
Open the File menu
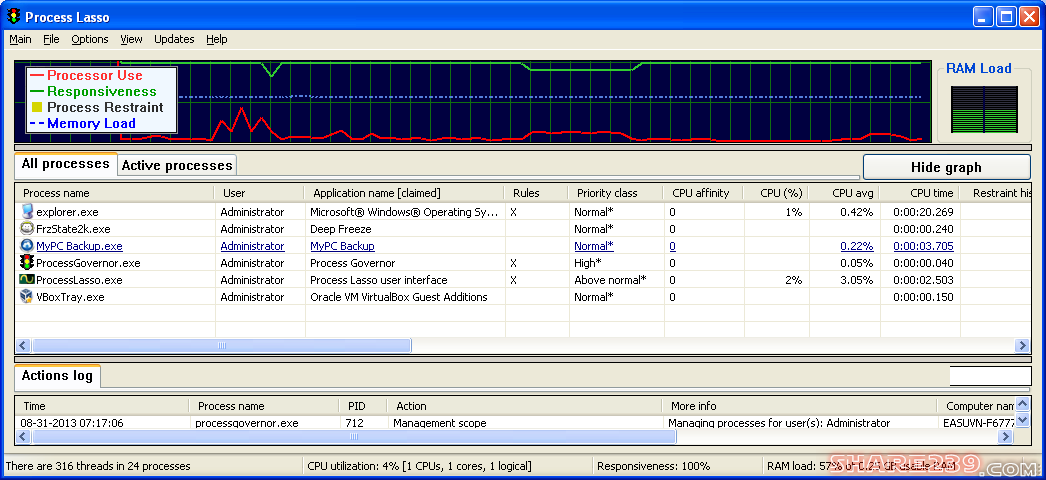[x=51, y=39]
